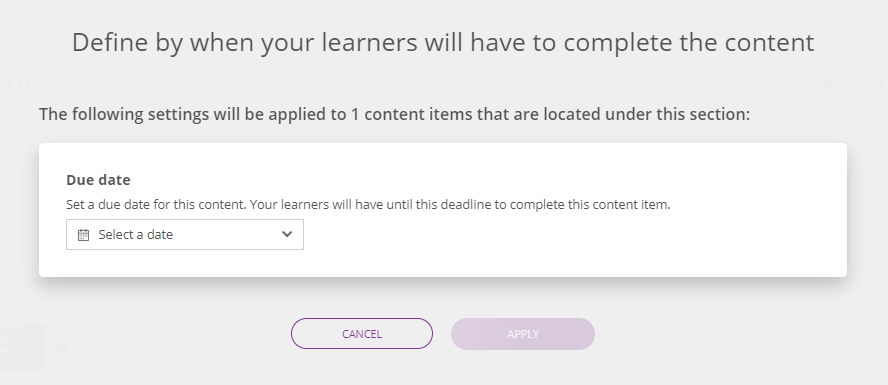Click the 'Define by when your learners' title
Viewport: 888px width, 385px height.
click(x=443, y=43)
